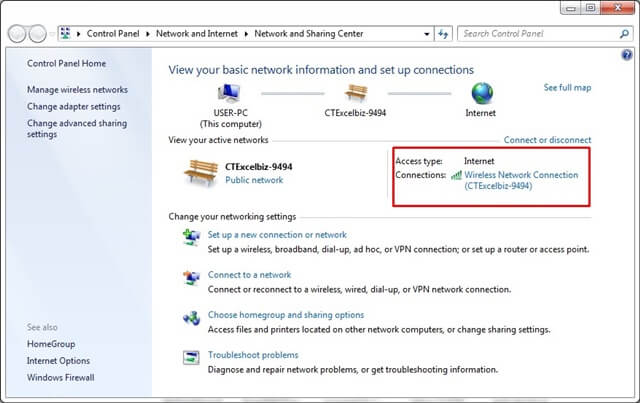Screen dimensions: 640x403
Task: Click Set up a new connection or network
Action: click(x=277, y=235)
